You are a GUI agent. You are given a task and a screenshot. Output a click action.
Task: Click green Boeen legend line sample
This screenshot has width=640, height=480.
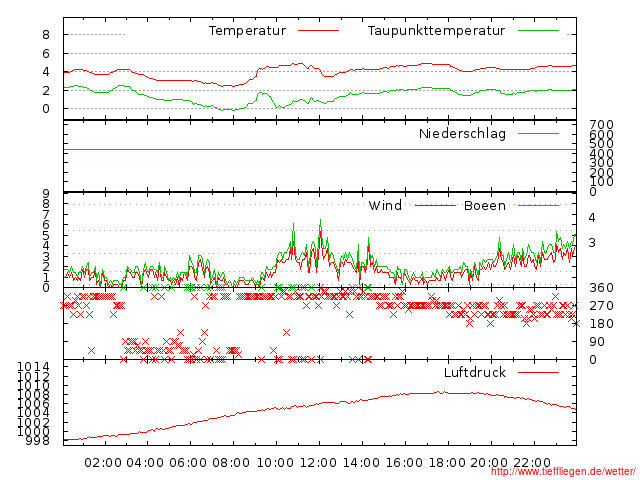coord(538,205)
